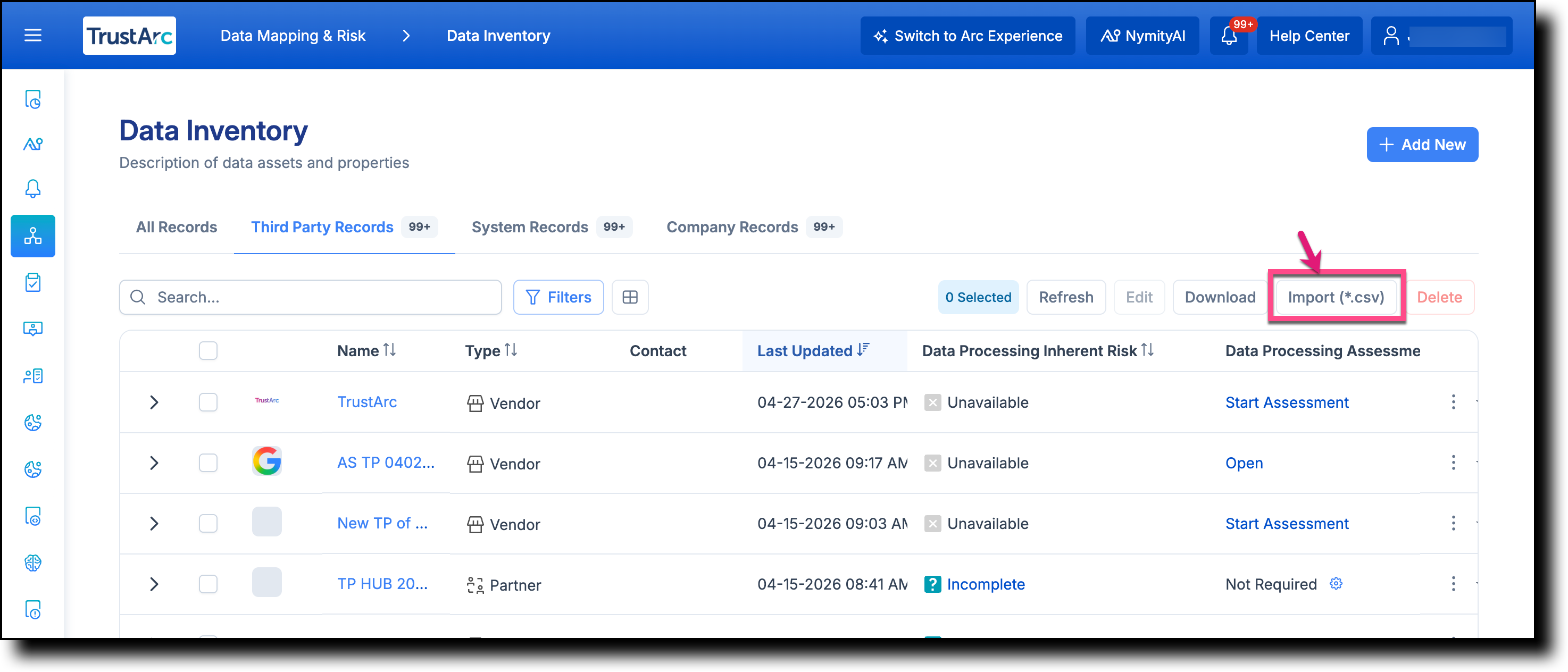Open the three-dot menu for TrustArc row
Viewport: 1568px width, 672px height.
[x=1453, y=402]
